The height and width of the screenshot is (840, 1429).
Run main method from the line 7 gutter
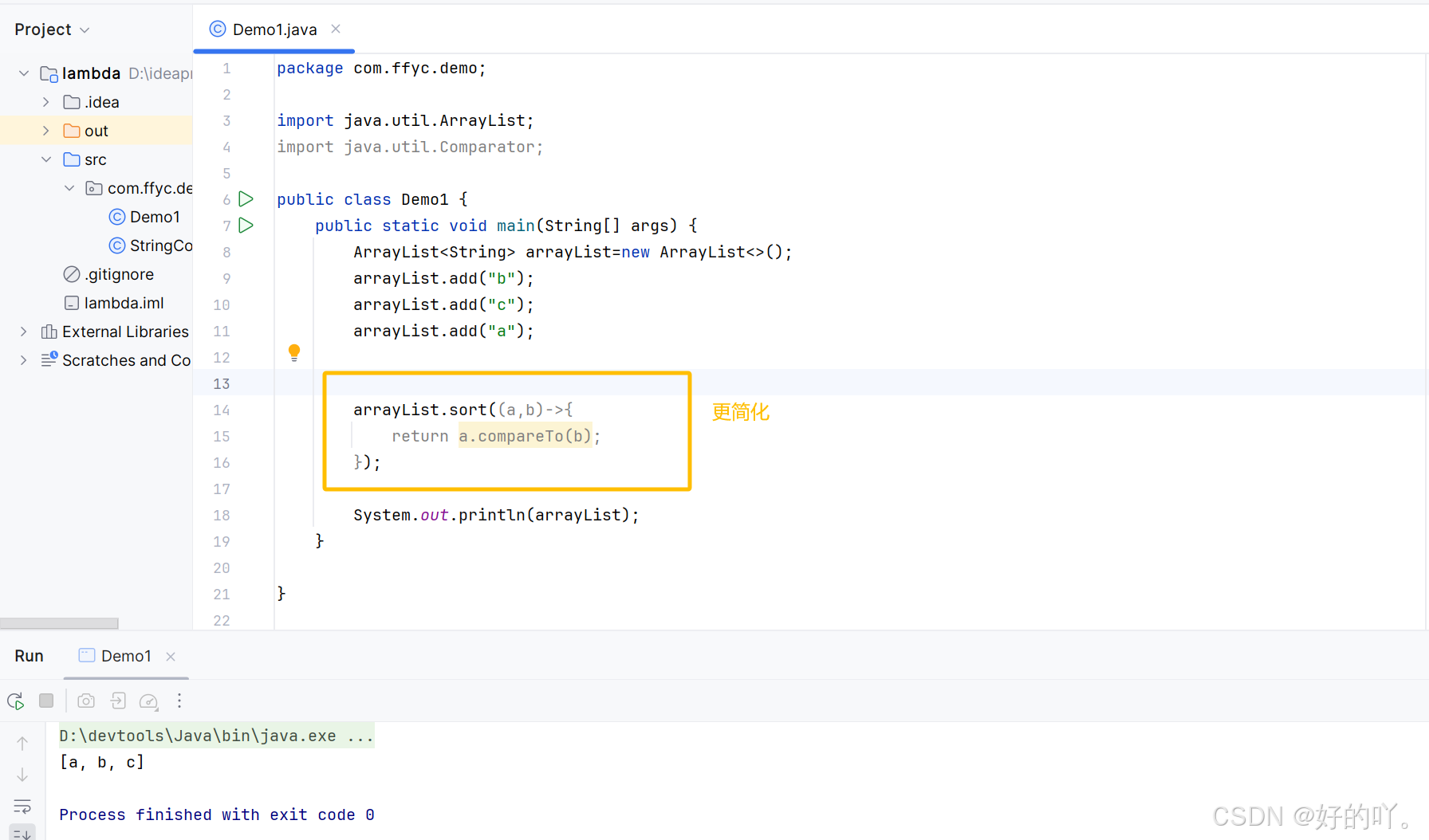coord(246,226)
